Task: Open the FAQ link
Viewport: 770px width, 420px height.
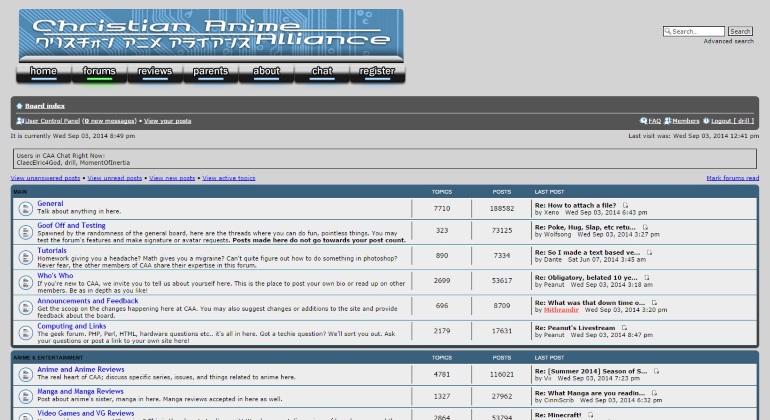Action: (655, 121)
